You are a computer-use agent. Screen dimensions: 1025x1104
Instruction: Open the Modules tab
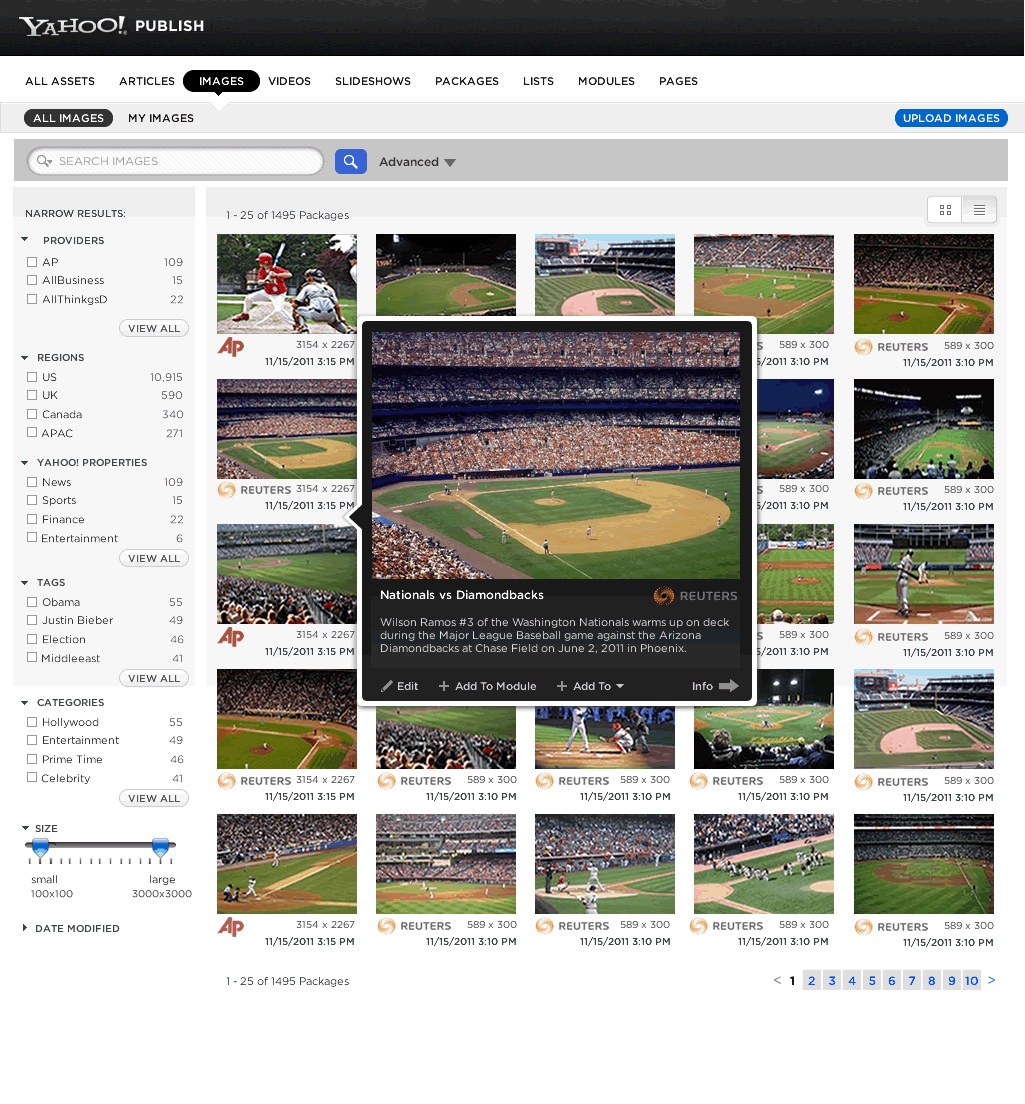pyautogui.click(x=606, y=81)
